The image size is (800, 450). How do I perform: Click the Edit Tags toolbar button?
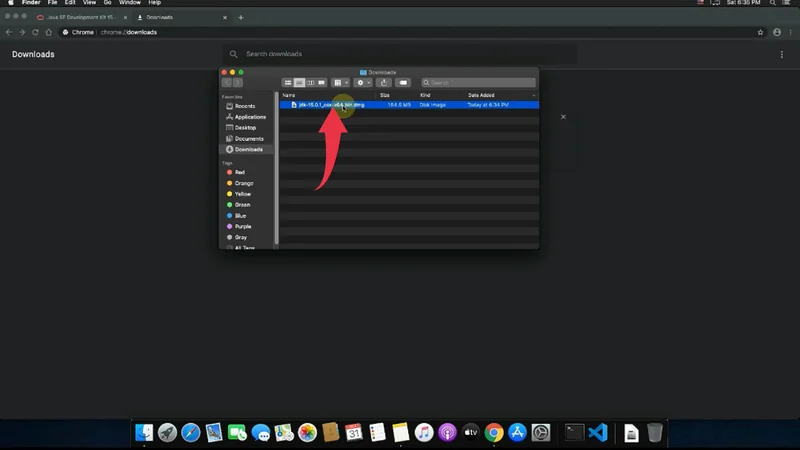(403, 83)
